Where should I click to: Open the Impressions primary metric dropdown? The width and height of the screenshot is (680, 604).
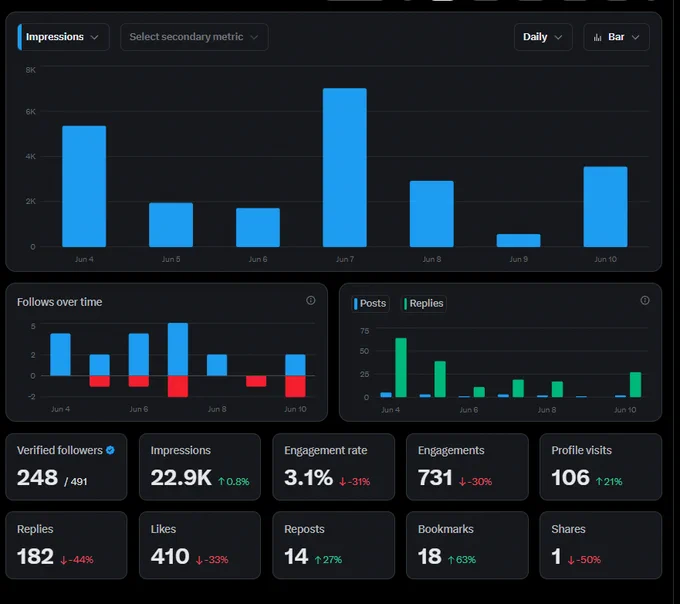63,37
